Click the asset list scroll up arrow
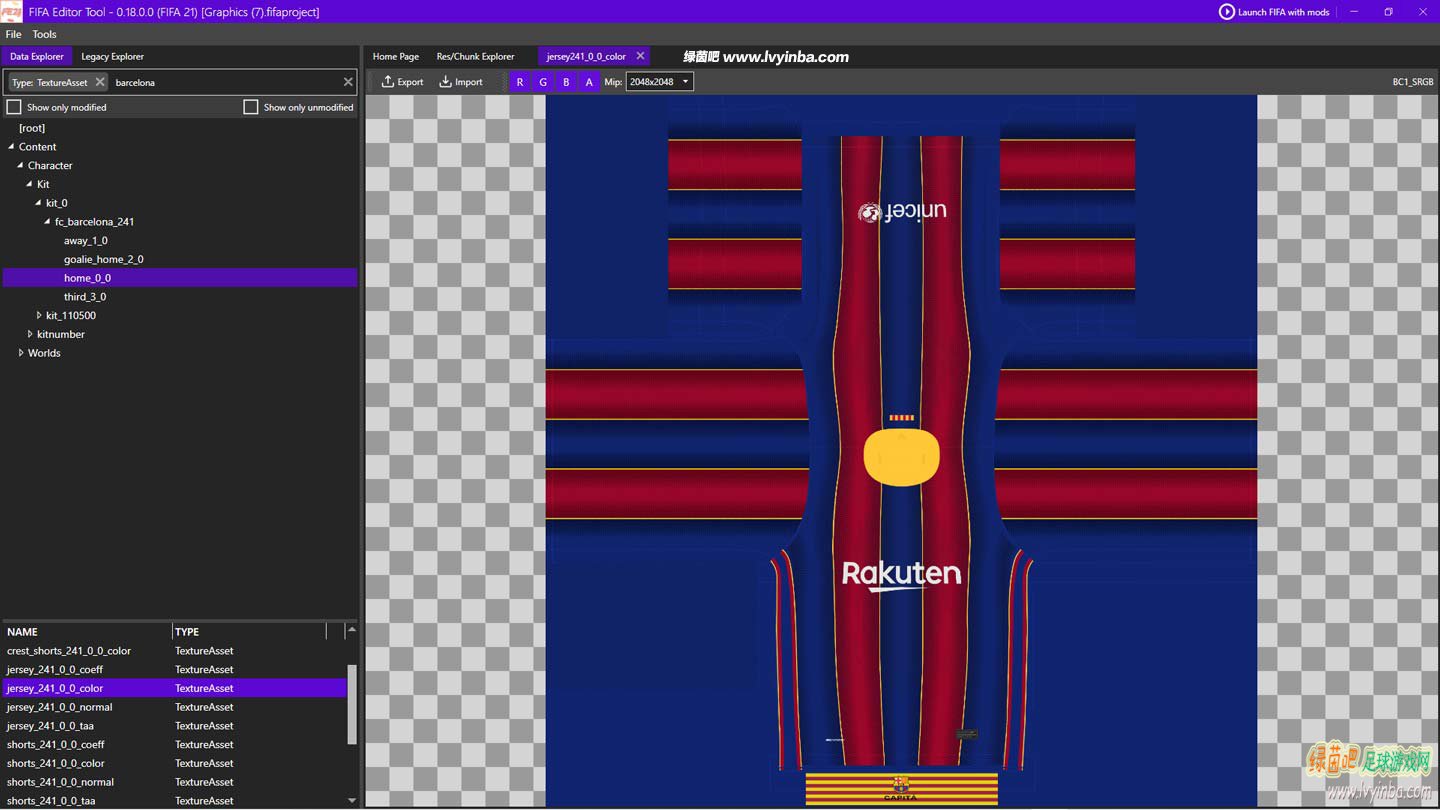 click(352, 629)
